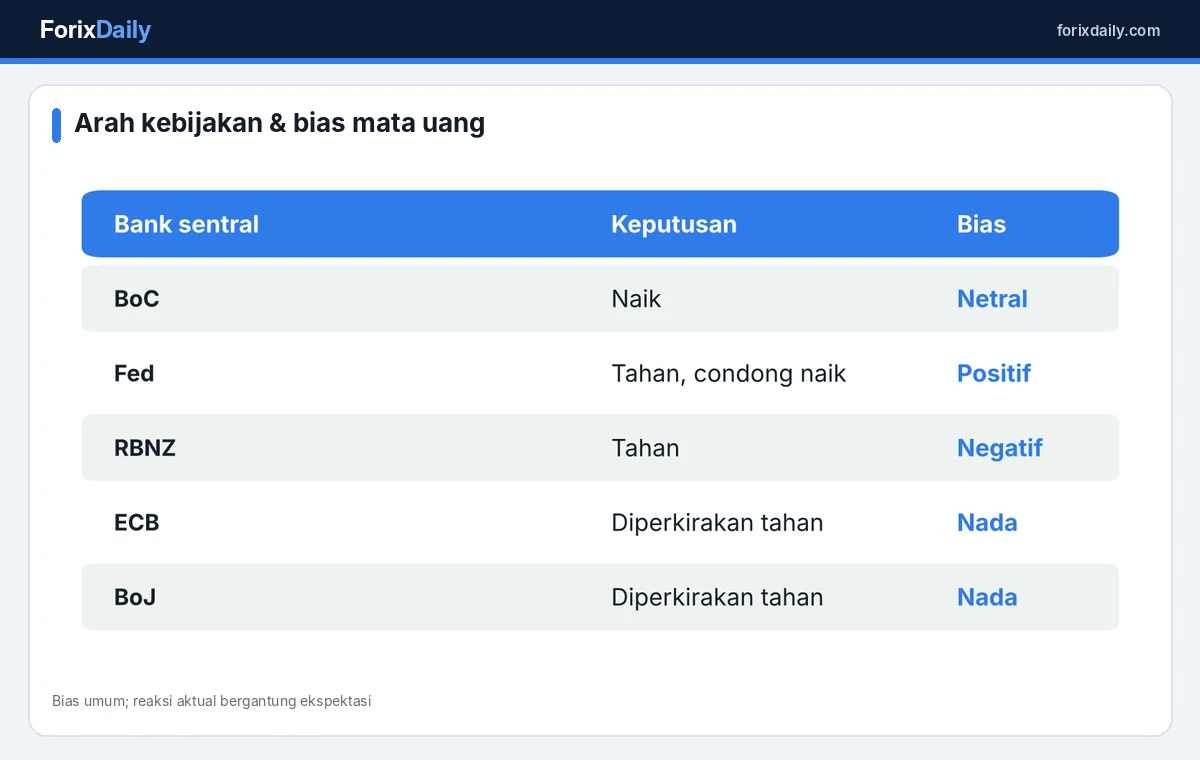Image resolution: width=1200 pixels, height=760 pixels.
Task: Click the 'Negatif' bias value
Action: [999, 448]
